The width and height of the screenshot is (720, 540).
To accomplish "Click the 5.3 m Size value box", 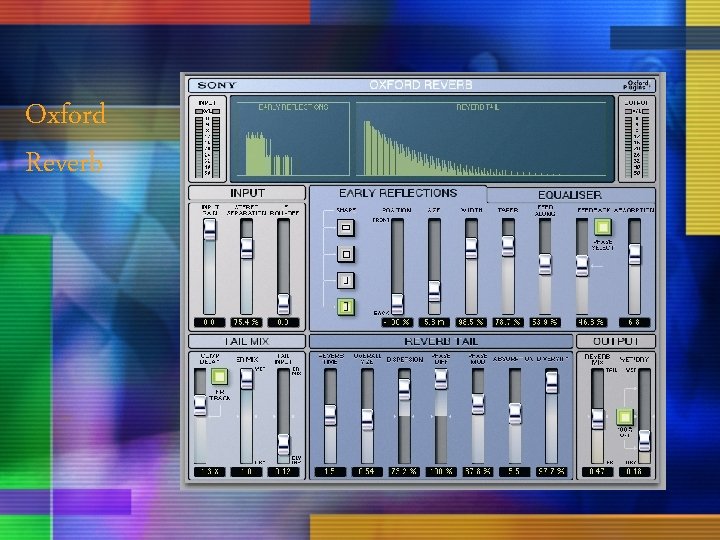I will (x=434, y=322).
